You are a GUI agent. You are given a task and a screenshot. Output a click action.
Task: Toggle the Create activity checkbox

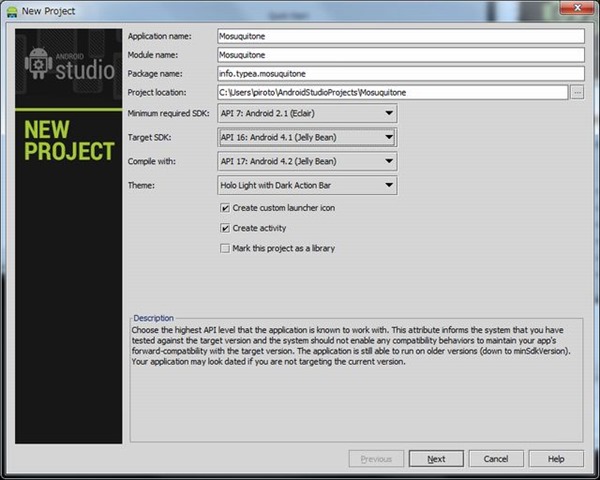(225, 228)
